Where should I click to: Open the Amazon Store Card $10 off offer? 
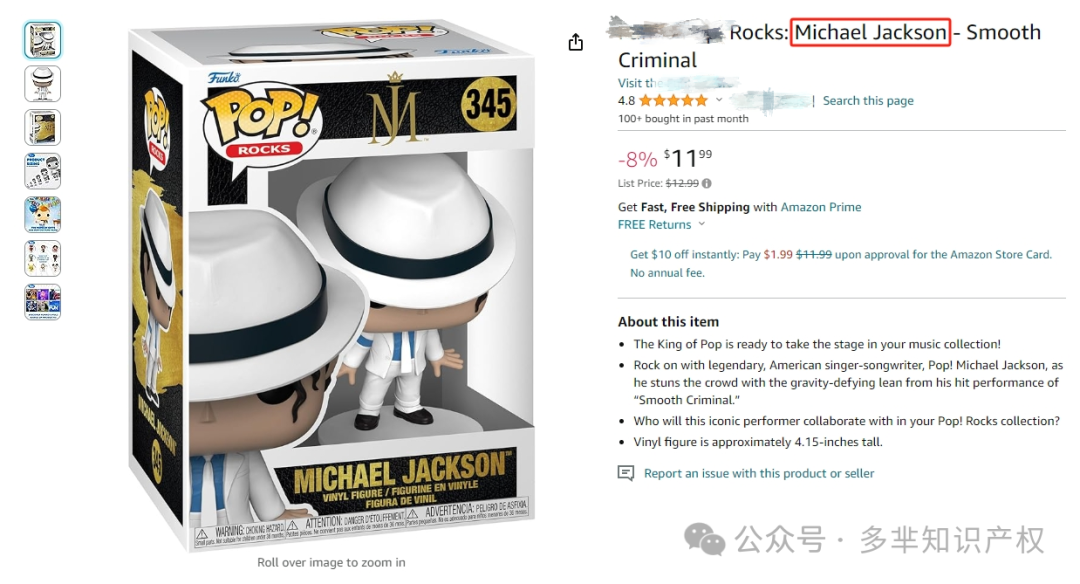(841, 263)
